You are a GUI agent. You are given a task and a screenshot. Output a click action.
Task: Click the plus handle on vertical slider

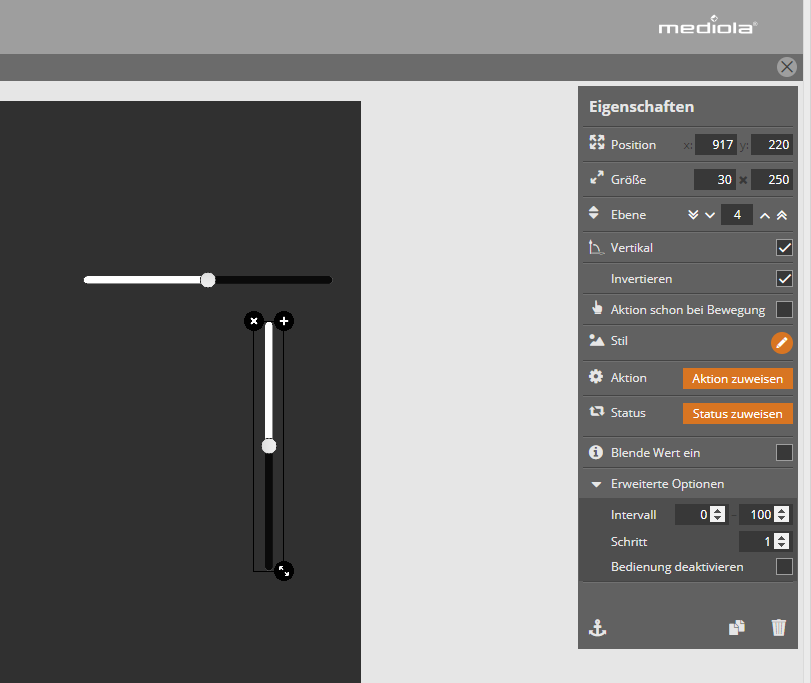[x=284, y=321]
